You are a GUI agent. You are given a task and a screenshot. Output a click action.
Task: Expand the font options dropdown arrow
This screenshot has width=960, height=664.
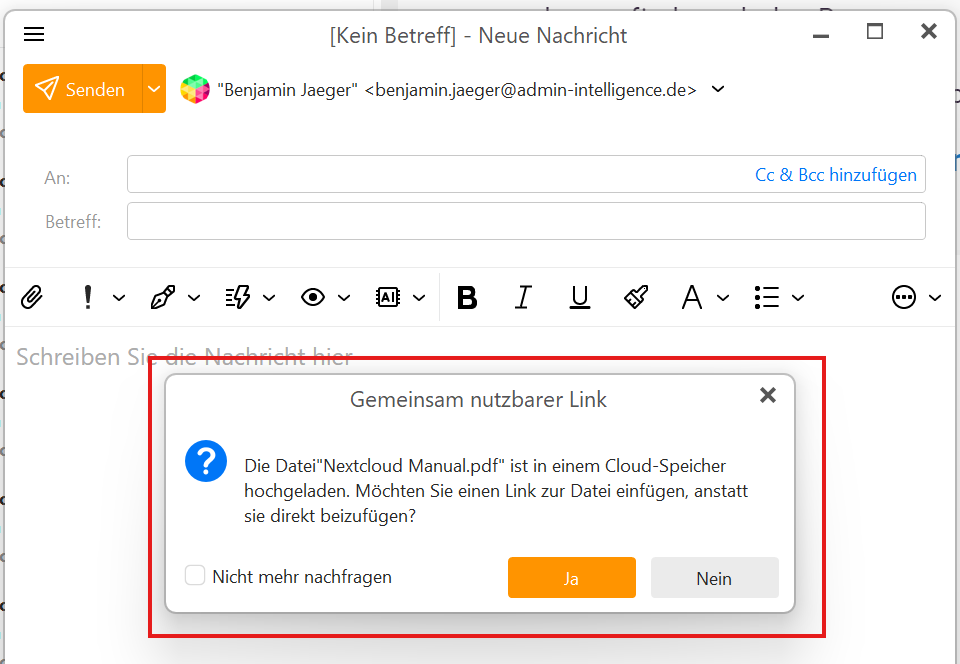[x=723, y=298]
